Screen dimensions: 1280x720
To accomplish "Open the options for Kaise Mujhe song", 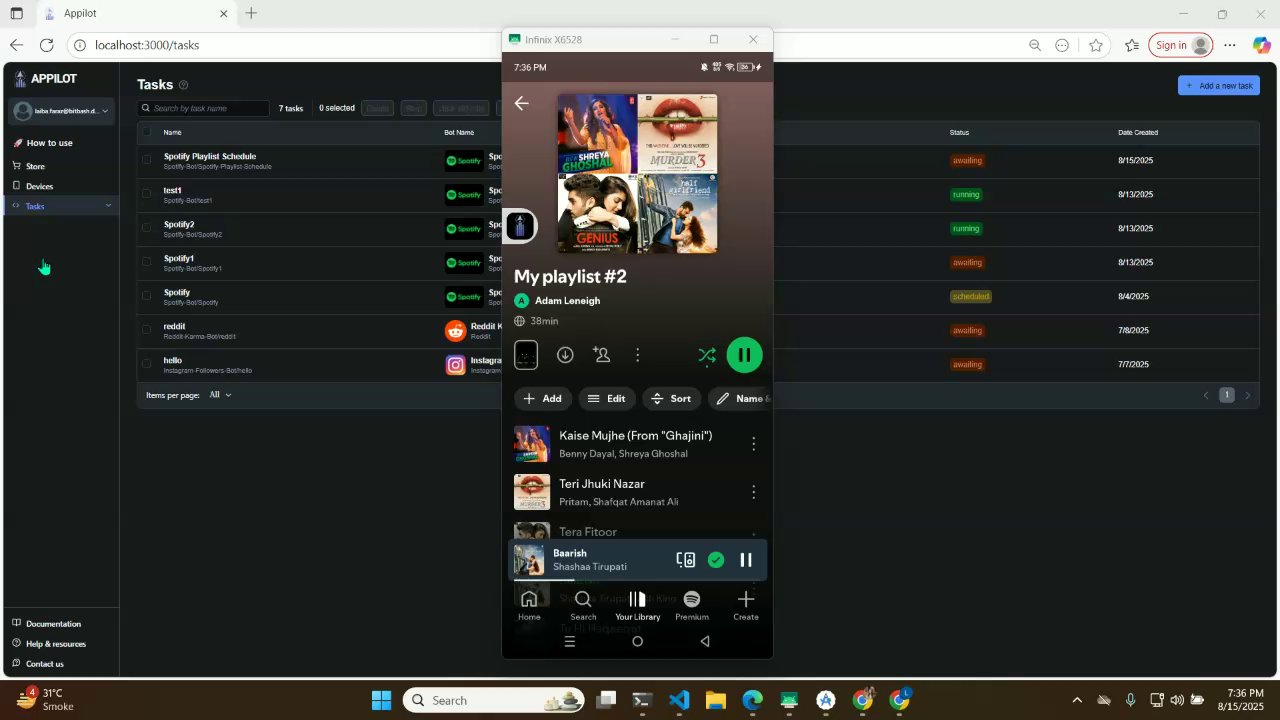I will pyautogui.click(x=753, y=444).
